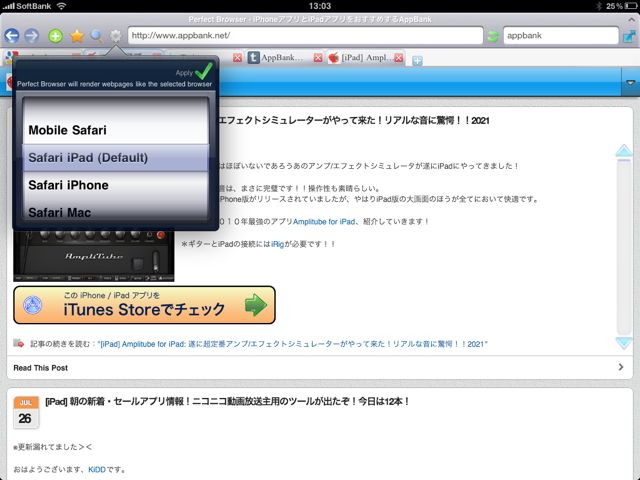Click the Amplitube article headline text
The image size is (640, 480).
(353, 120)
